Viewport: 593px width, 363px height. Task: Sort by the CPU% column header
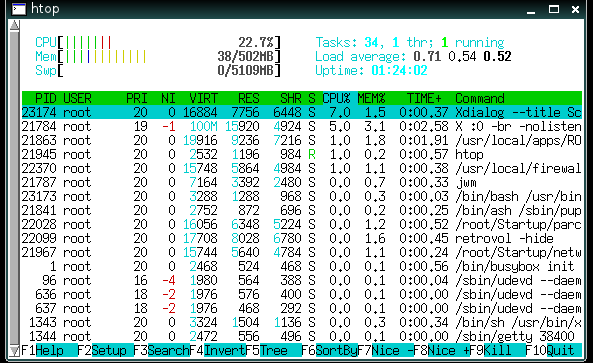(336, 98)
